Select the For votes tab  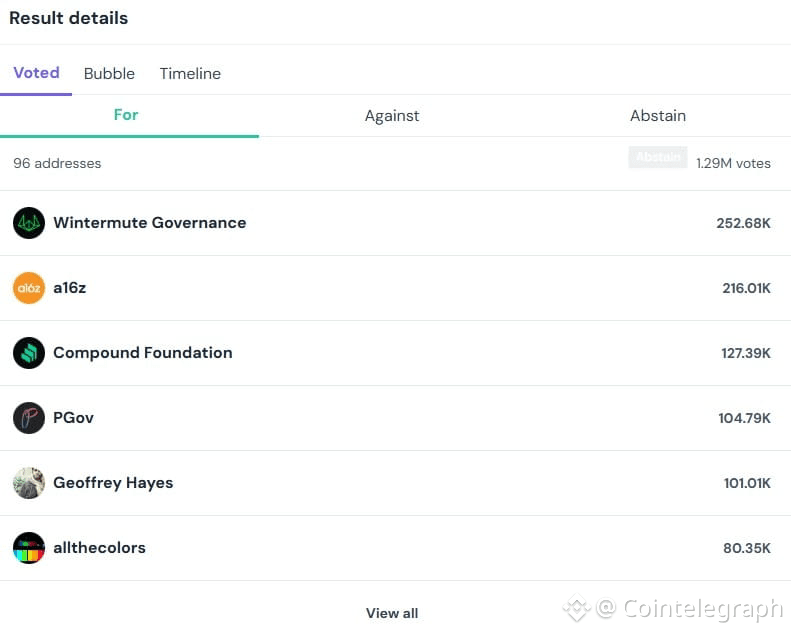126,115
